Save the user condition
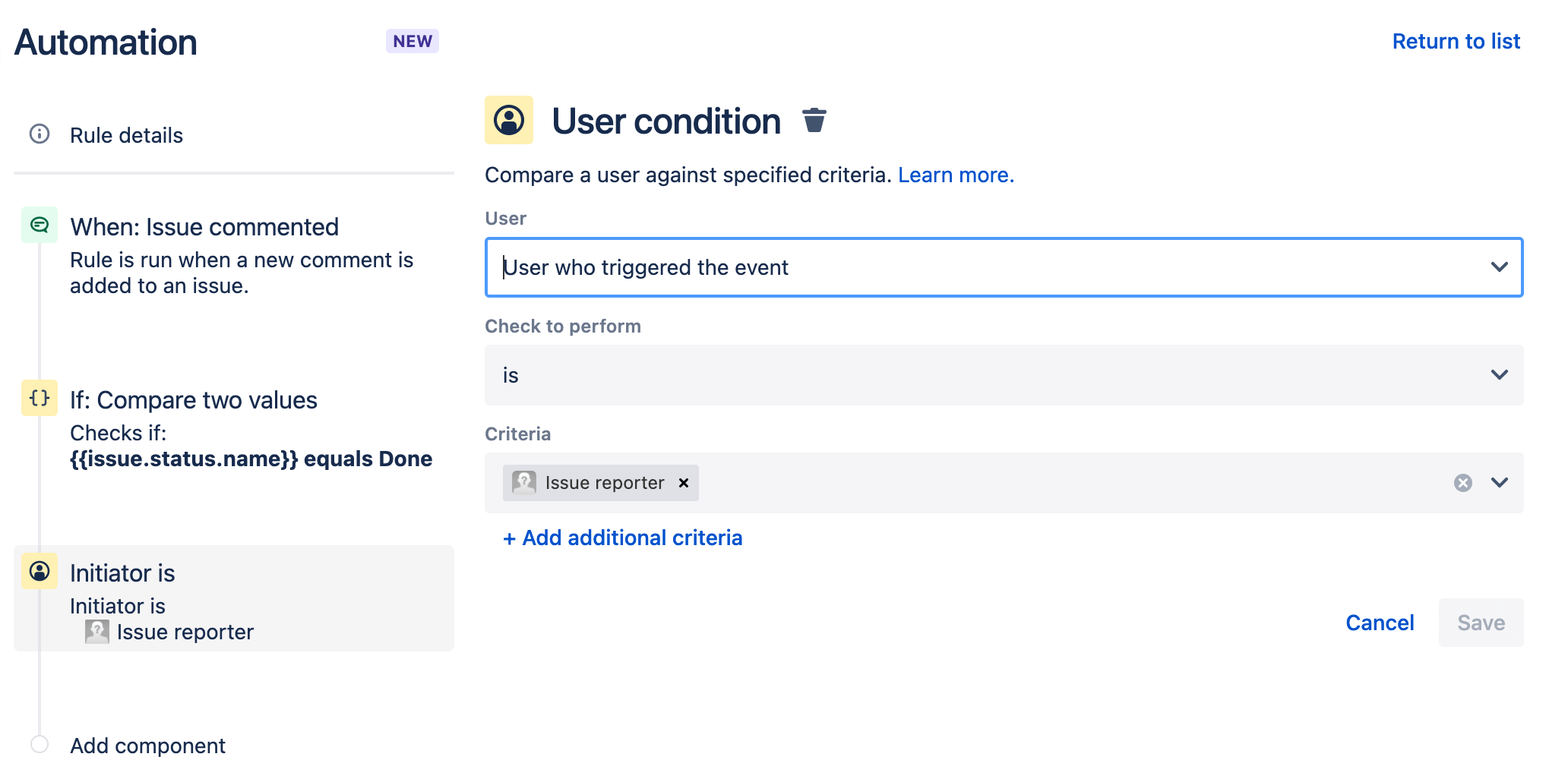The height and width of the screenshot is (779, 1568). (1480, 622)
